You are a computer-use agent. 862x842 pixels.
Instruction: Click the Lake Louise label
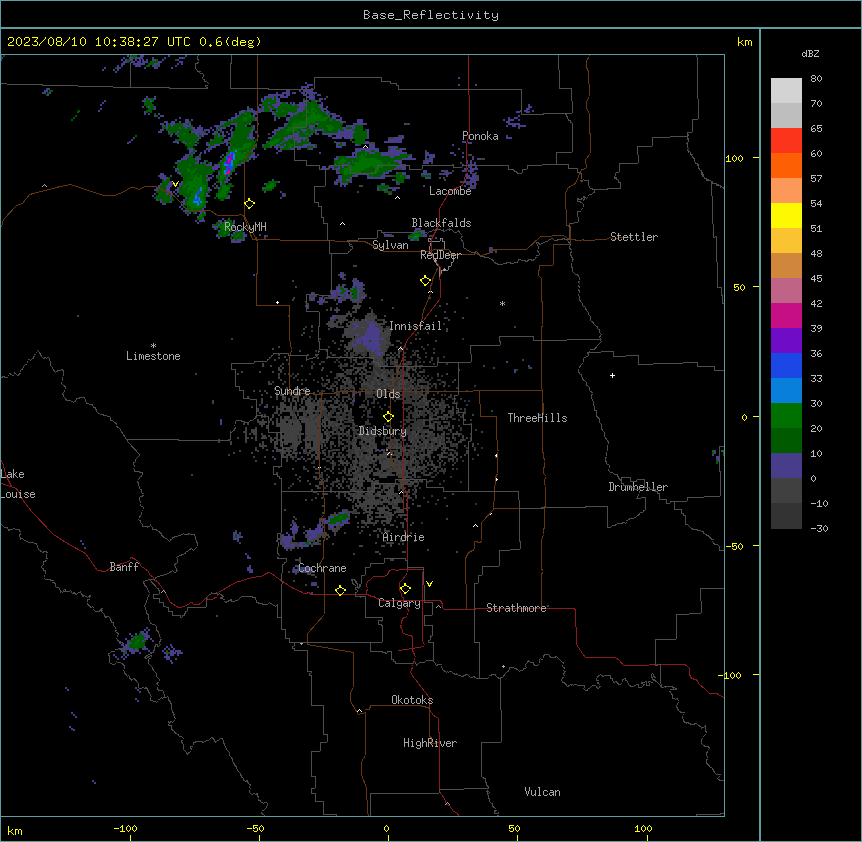coord(18,484)
